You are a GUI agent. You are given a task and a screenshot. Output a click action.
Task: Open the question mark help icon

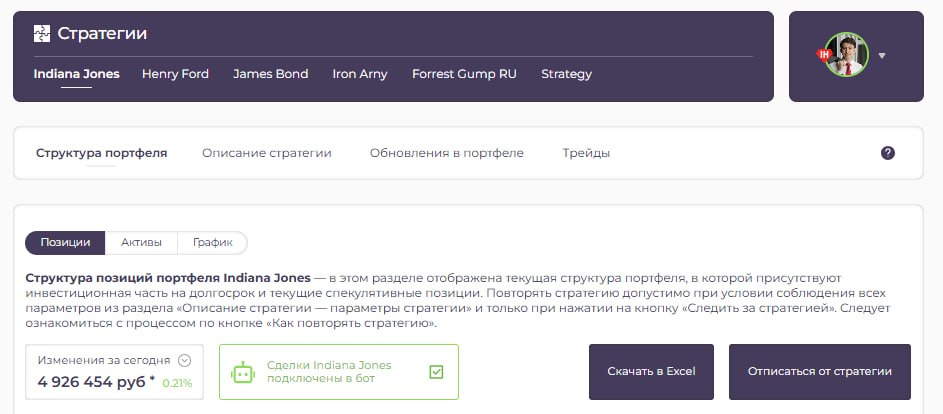pyautogui.click(x=887, y=153)
